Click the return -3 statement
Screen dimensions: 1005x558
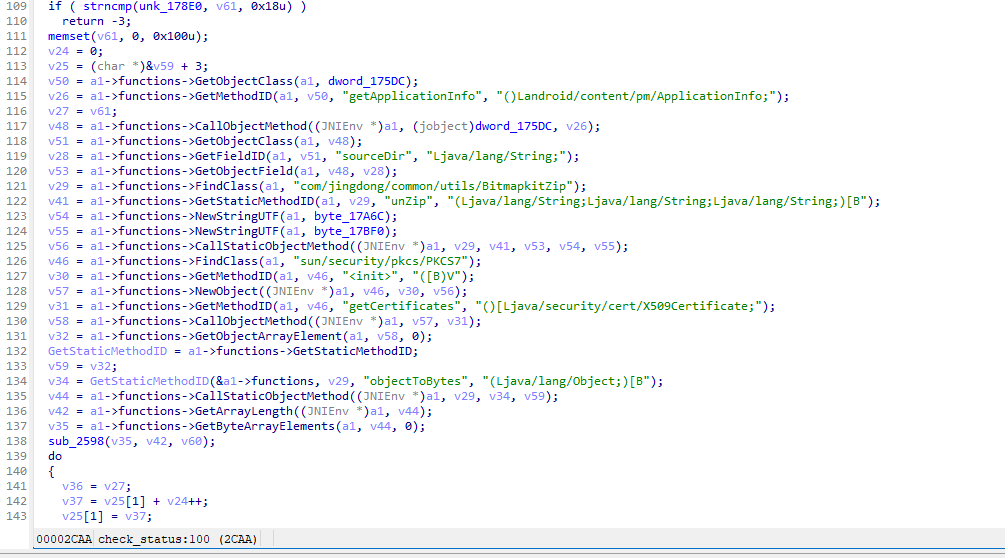point(86,21)
